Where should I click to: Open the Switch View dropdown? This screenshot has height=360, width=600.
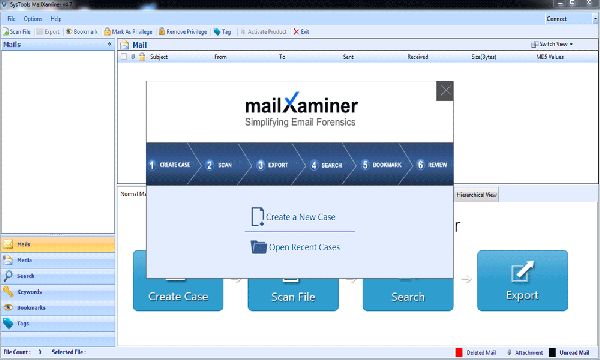click(552, 44)
